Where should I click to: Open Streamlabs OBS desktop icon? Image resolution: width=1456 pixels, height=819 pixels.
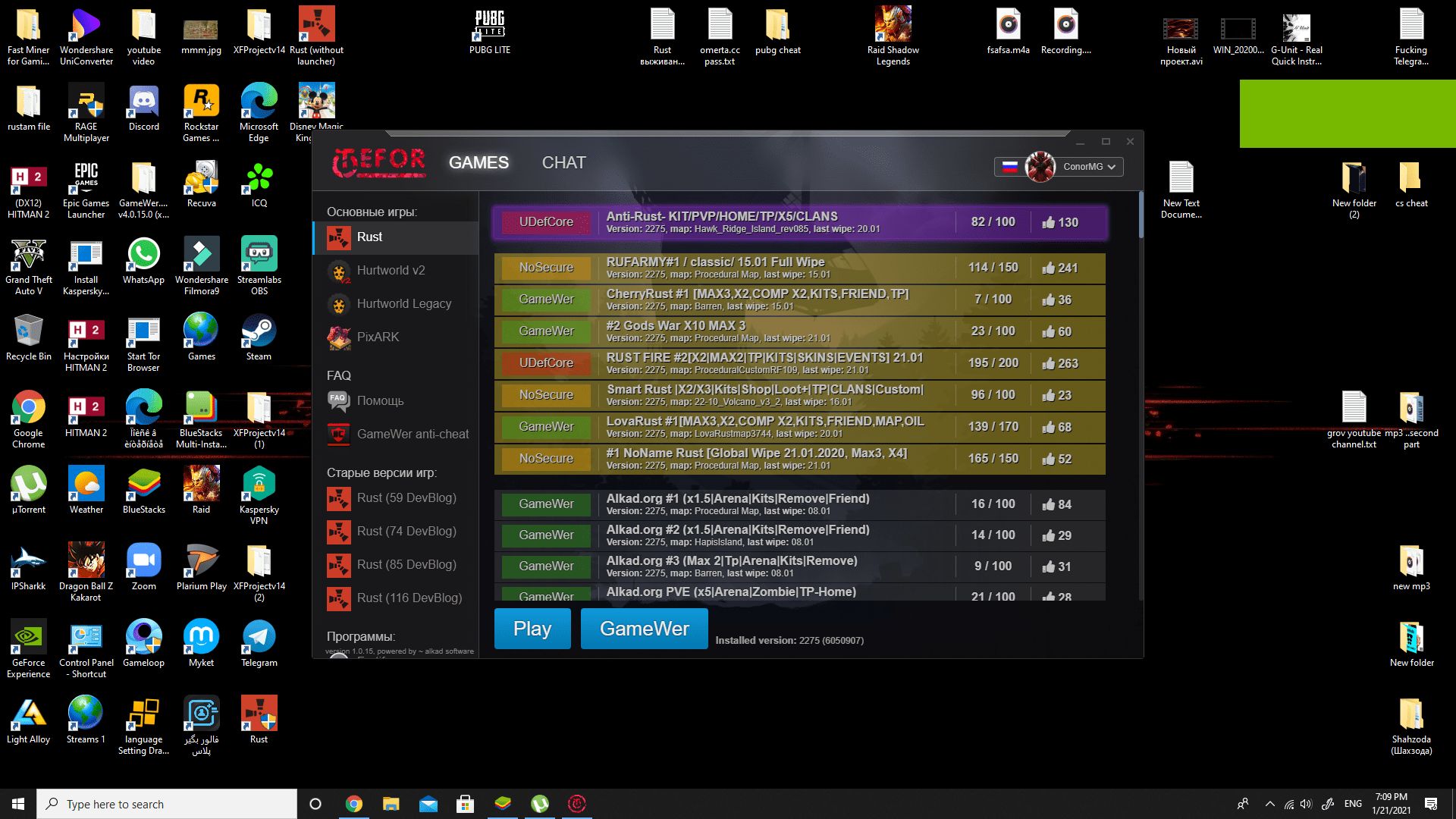click(259, 265)
